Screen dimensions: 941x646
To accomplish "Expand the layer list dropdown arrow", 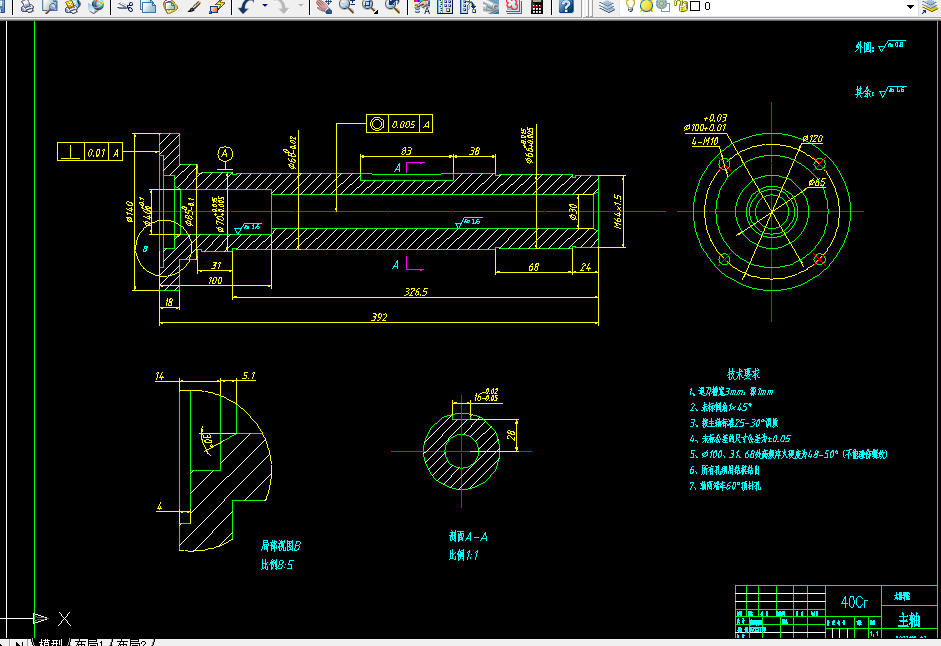I will tap(910, 7).
